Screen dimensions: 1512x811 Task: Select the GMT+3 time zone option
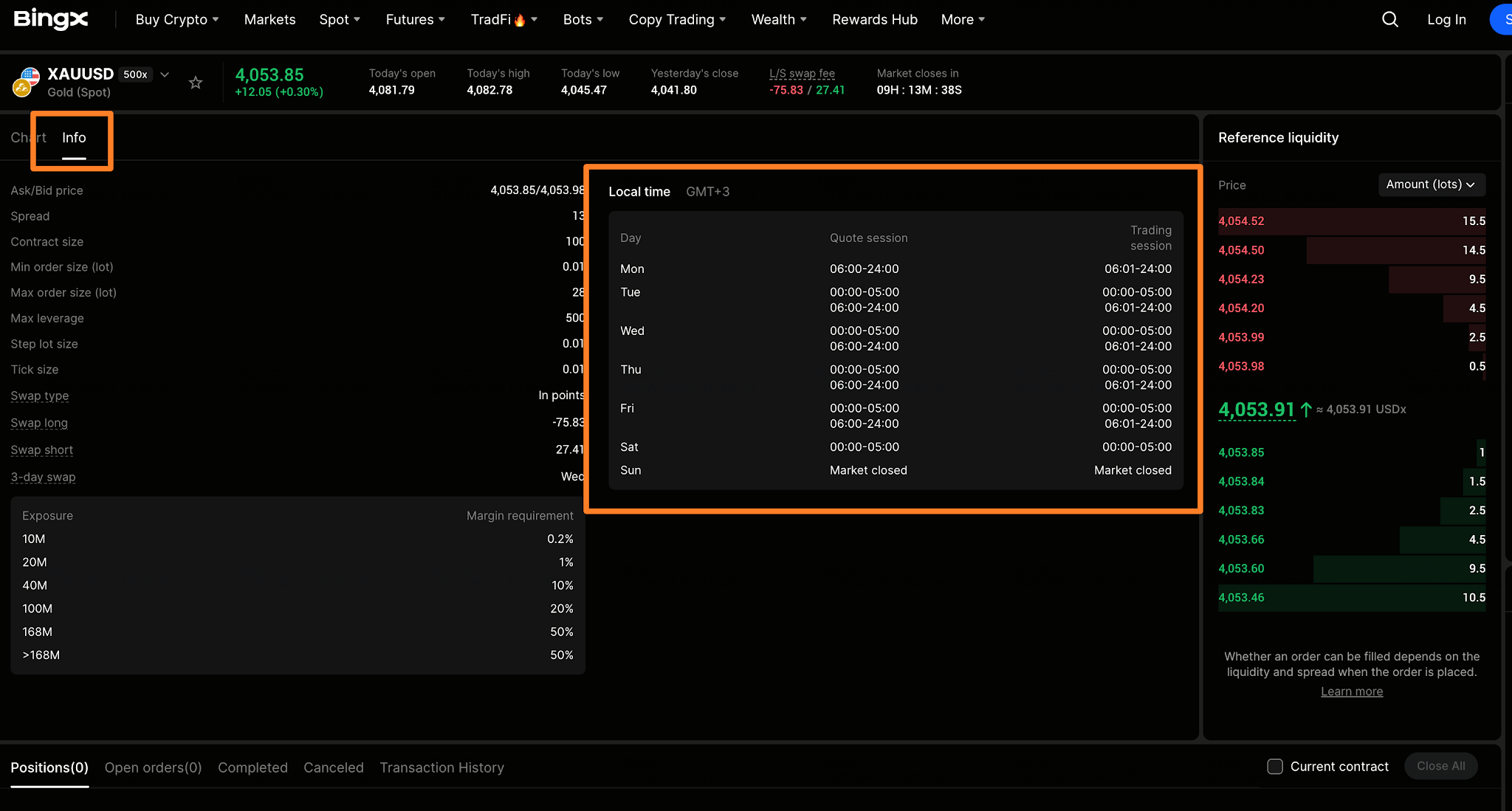[x=708, y=192]
